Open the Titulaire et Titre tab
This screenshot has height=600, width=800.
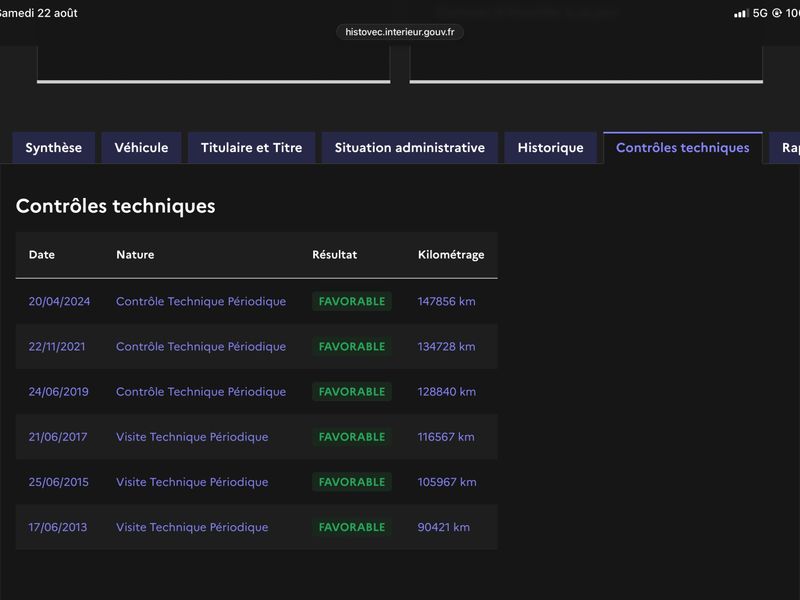pyautogui.click(x=252, y=148)
